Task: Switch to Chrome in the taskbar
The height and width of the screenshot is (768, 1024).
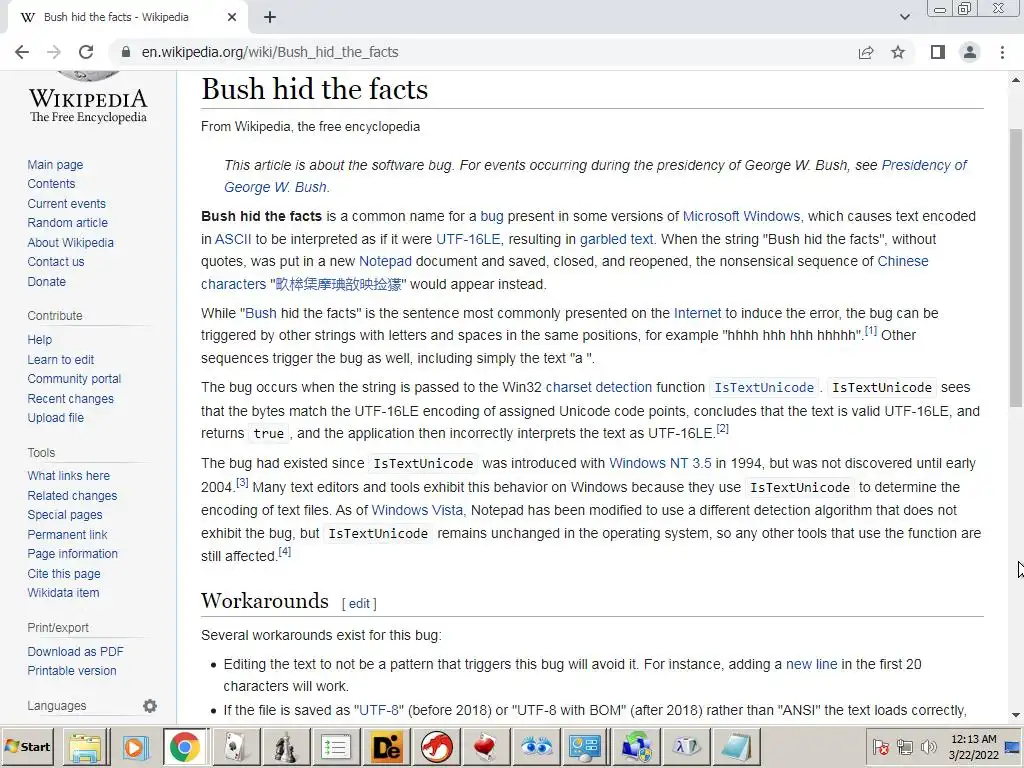Action: (185, 747)
